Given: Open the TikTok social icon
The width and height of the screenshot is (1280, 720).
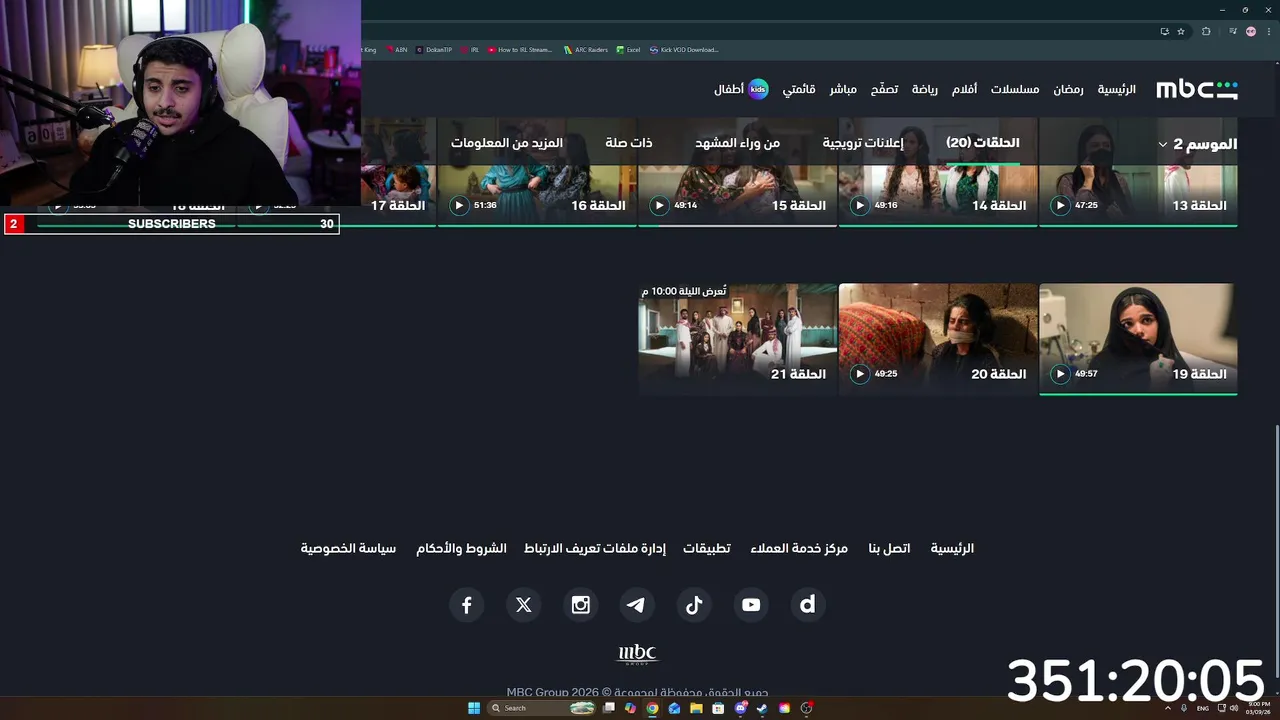Looking at the screenshot, I should (694, 604).
